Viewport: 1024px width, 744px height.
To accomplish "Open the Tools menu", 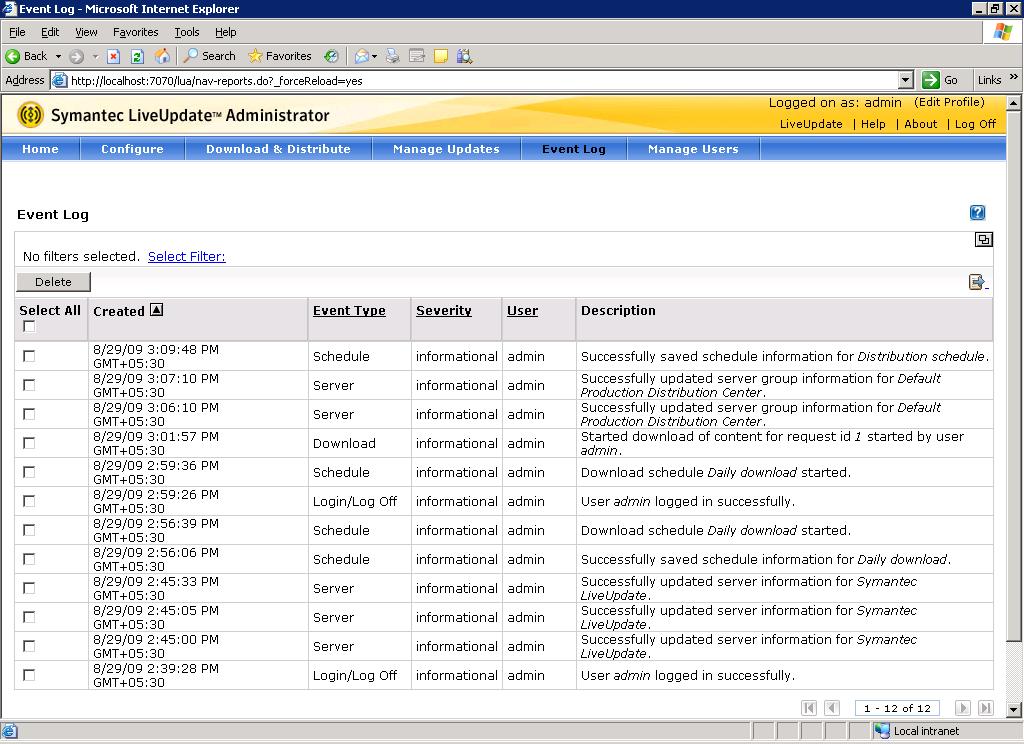I will [186, 32].
